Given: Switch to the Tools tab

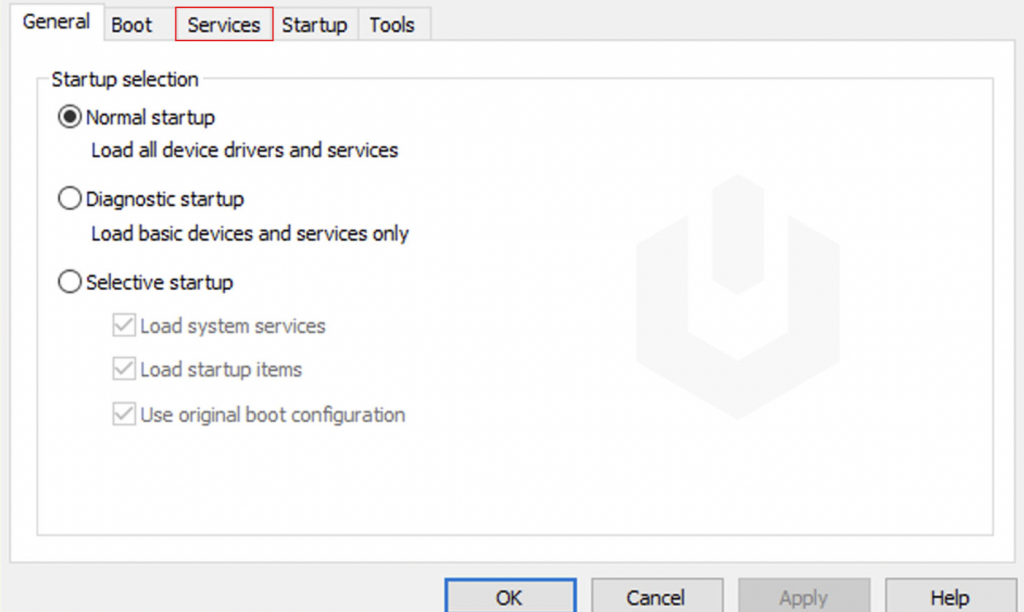Looking at the screenshot, I should click(x=392, y=25).
